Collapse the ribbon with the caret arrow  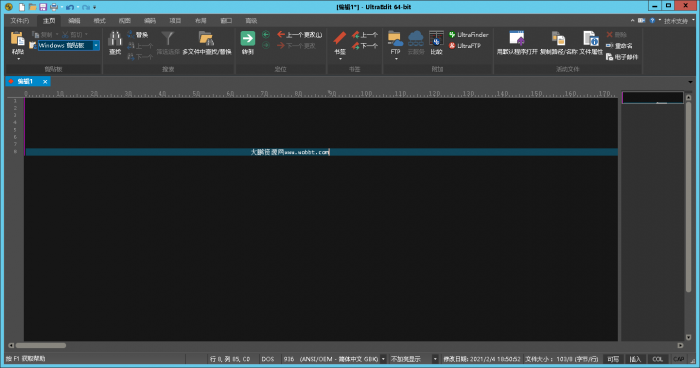tap(632, 21)
